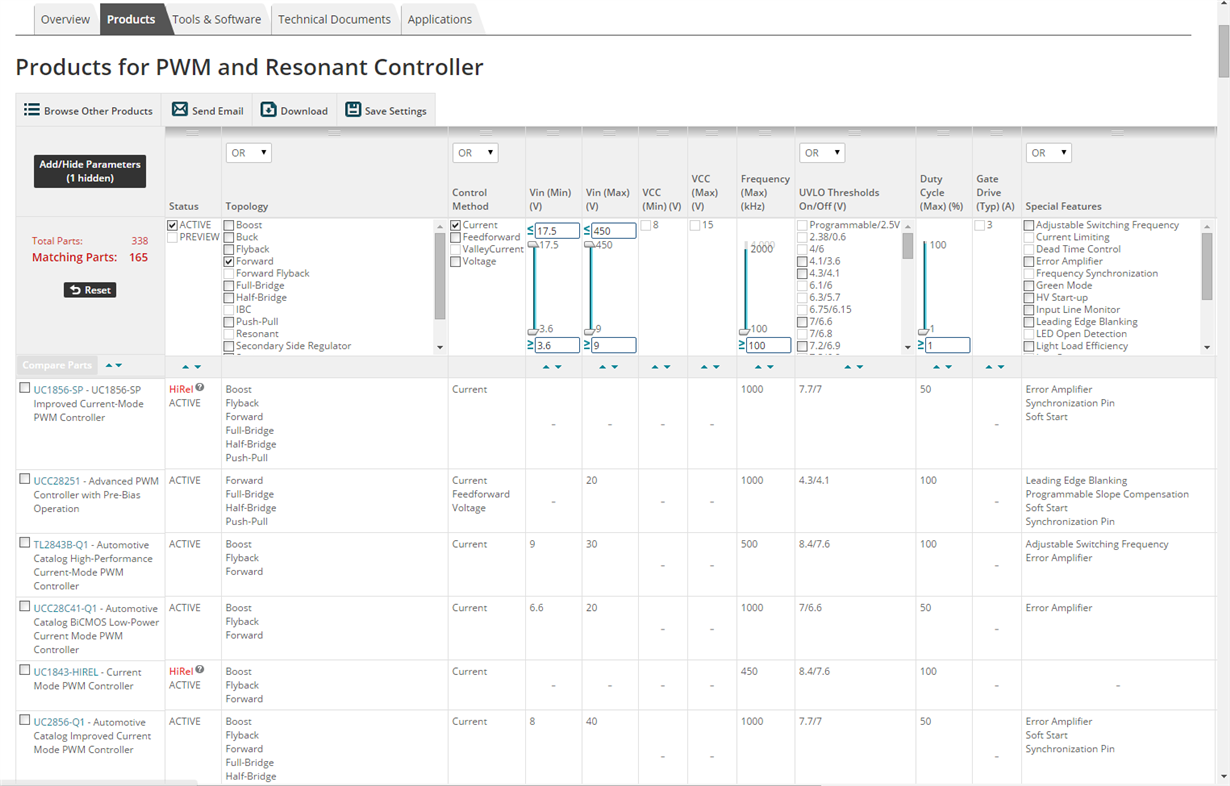Click the Save Settings floppy icon
The width and height of the screenshot is (1230, 786).
coord(353,110)
